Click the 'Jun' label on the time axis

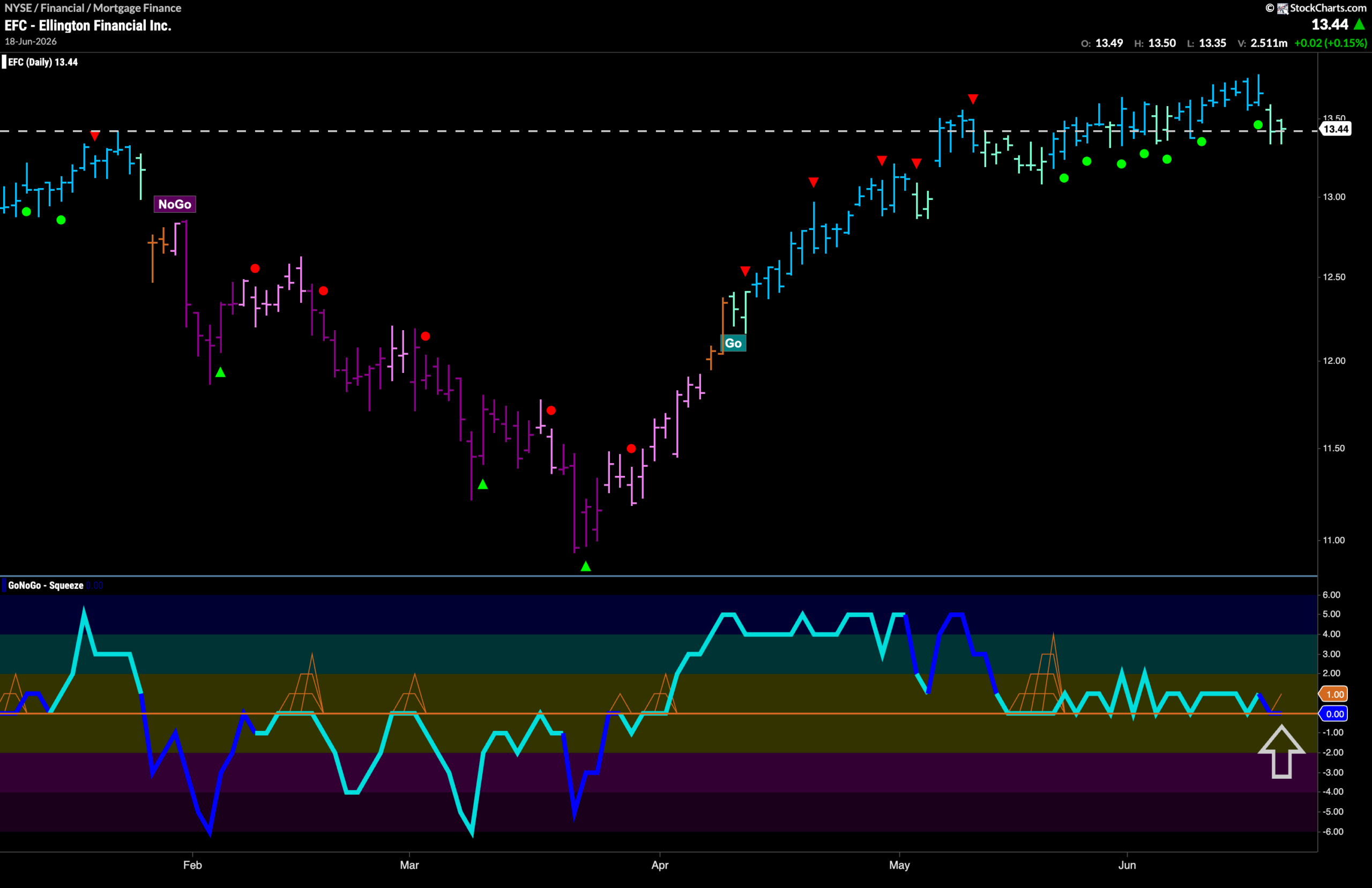point(1127,865)
